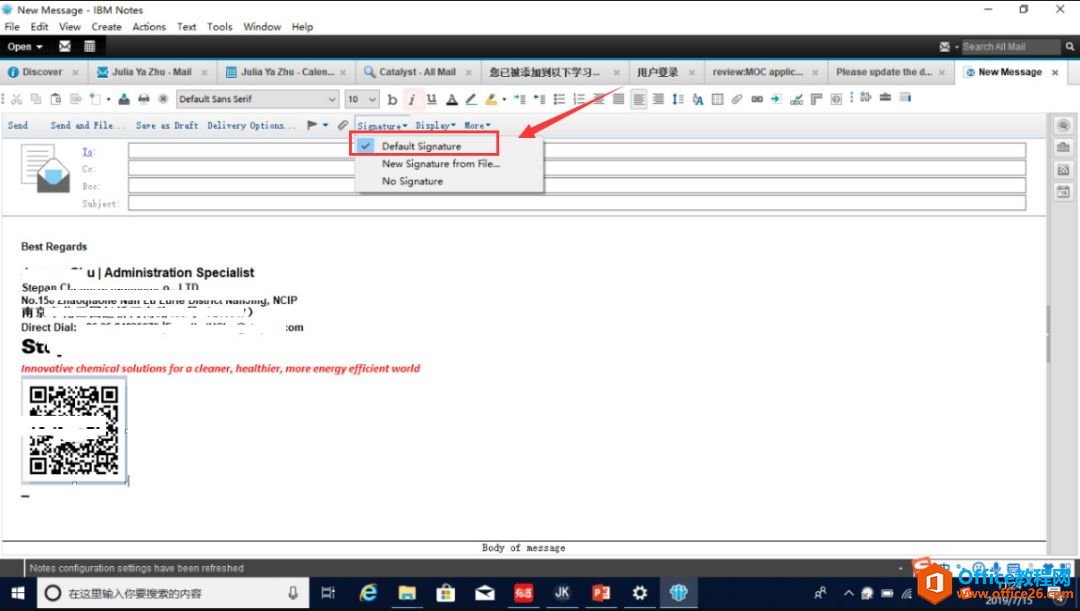Click the Subject input field

[x=576, y=203]
